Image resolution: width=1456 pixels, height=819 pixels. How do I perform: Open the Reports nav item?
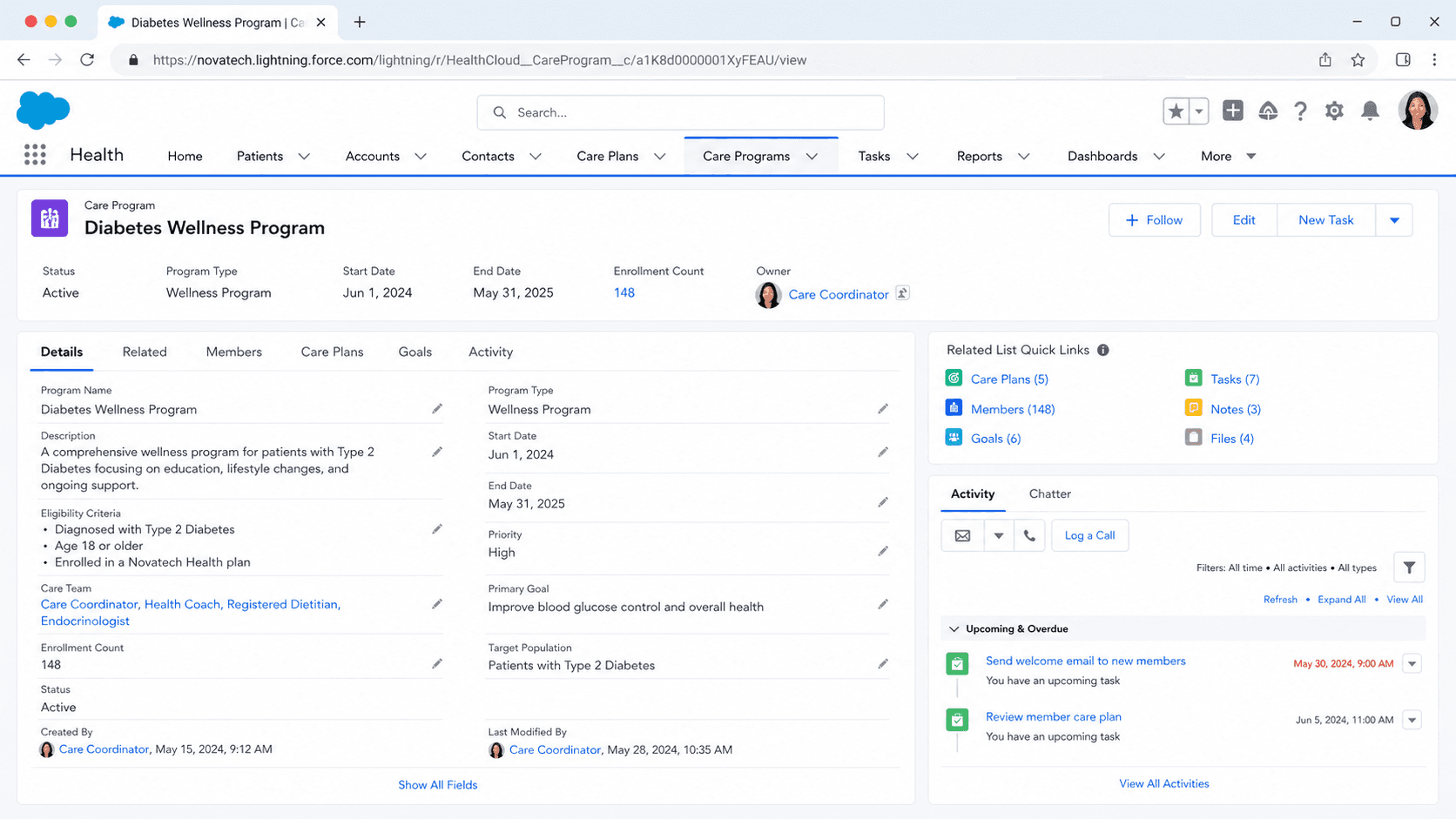(x=980, y=157)
